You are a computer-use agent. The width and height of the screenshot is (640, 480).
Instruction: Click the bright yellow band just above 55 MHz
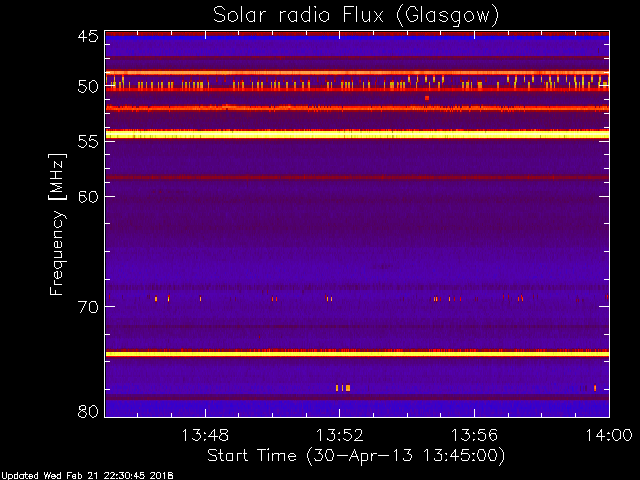coord(357,134)
